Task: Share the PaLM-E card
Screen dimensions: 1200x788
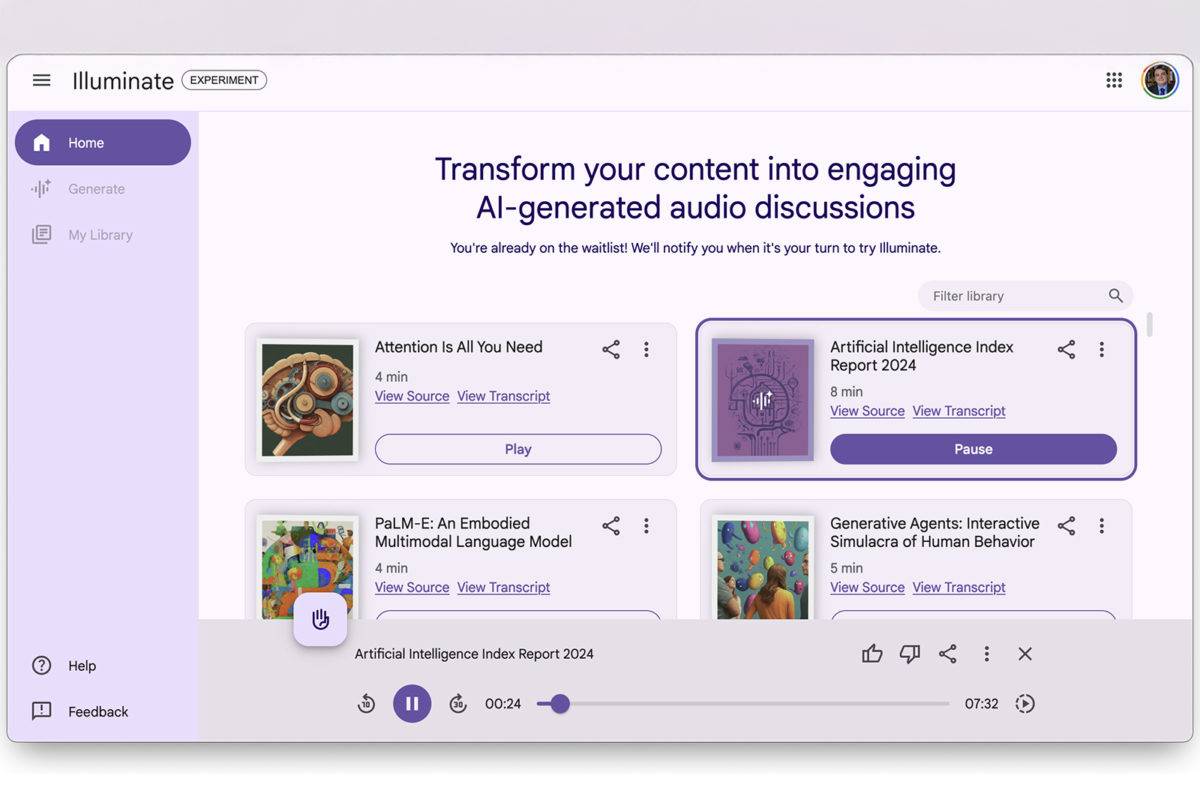Action: [x=611, y=525]
